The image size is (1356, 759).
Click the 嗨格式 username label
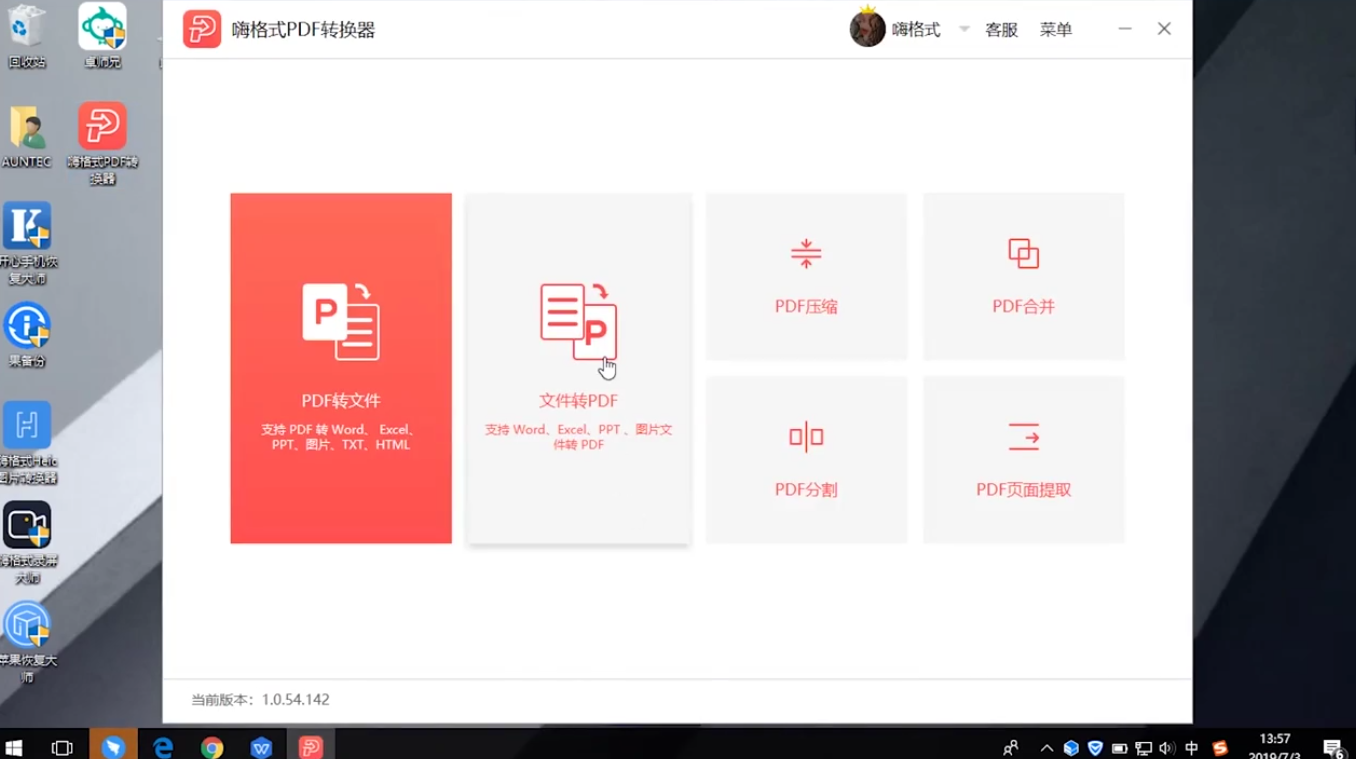916,30
